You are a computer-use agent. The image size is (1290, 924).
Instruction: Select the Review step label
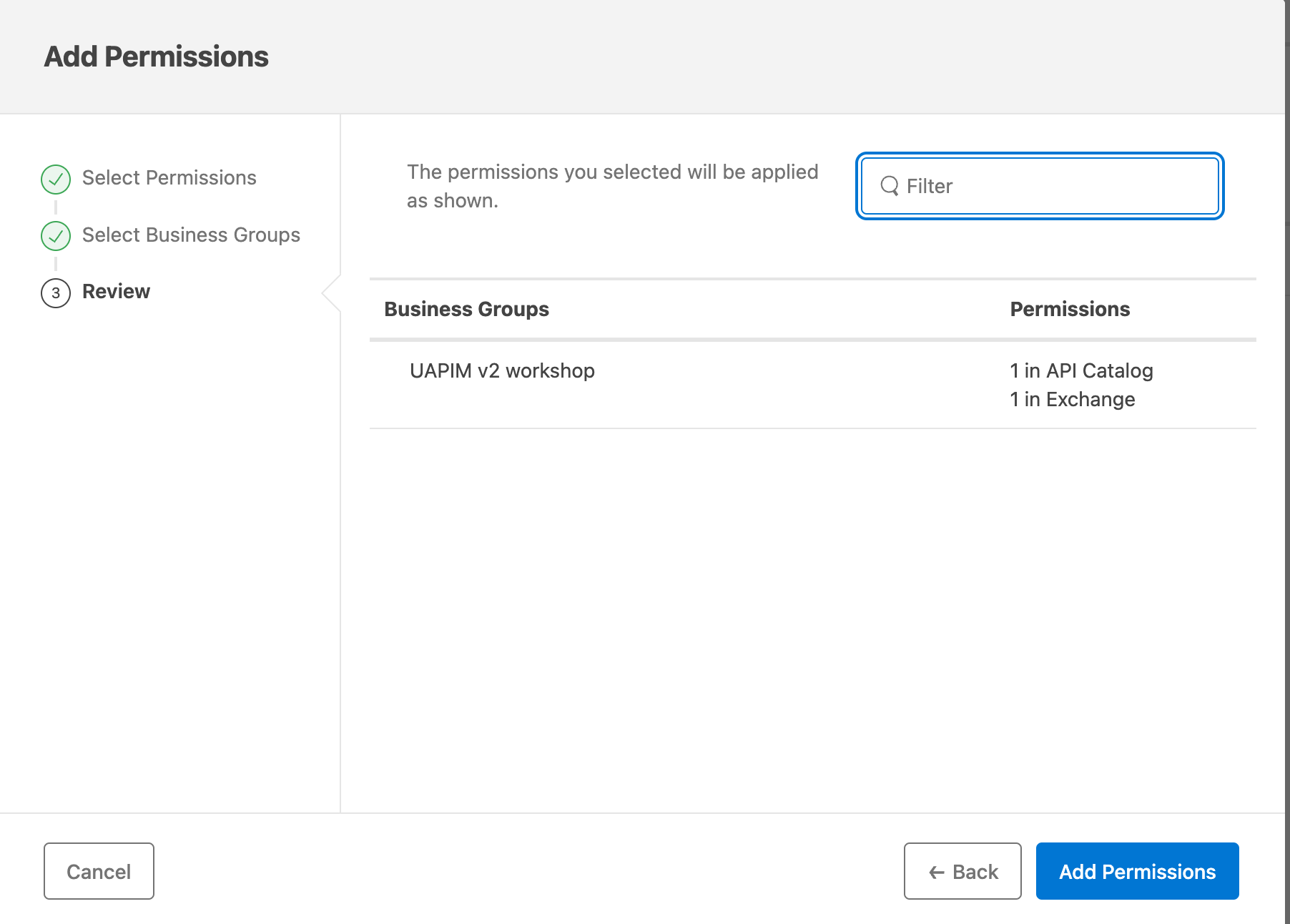coord(116,292)
